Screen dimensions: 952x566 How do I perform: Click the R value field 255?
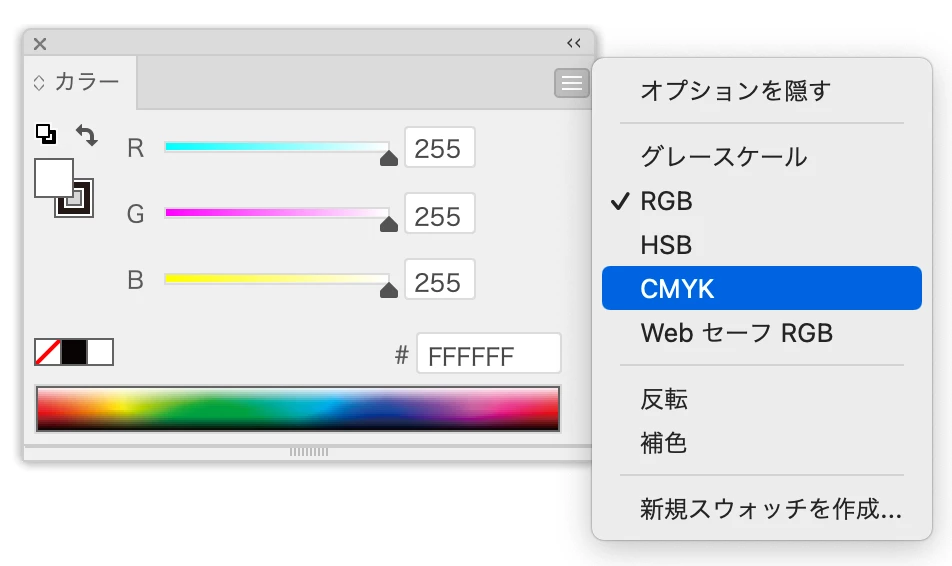[440, 148]
